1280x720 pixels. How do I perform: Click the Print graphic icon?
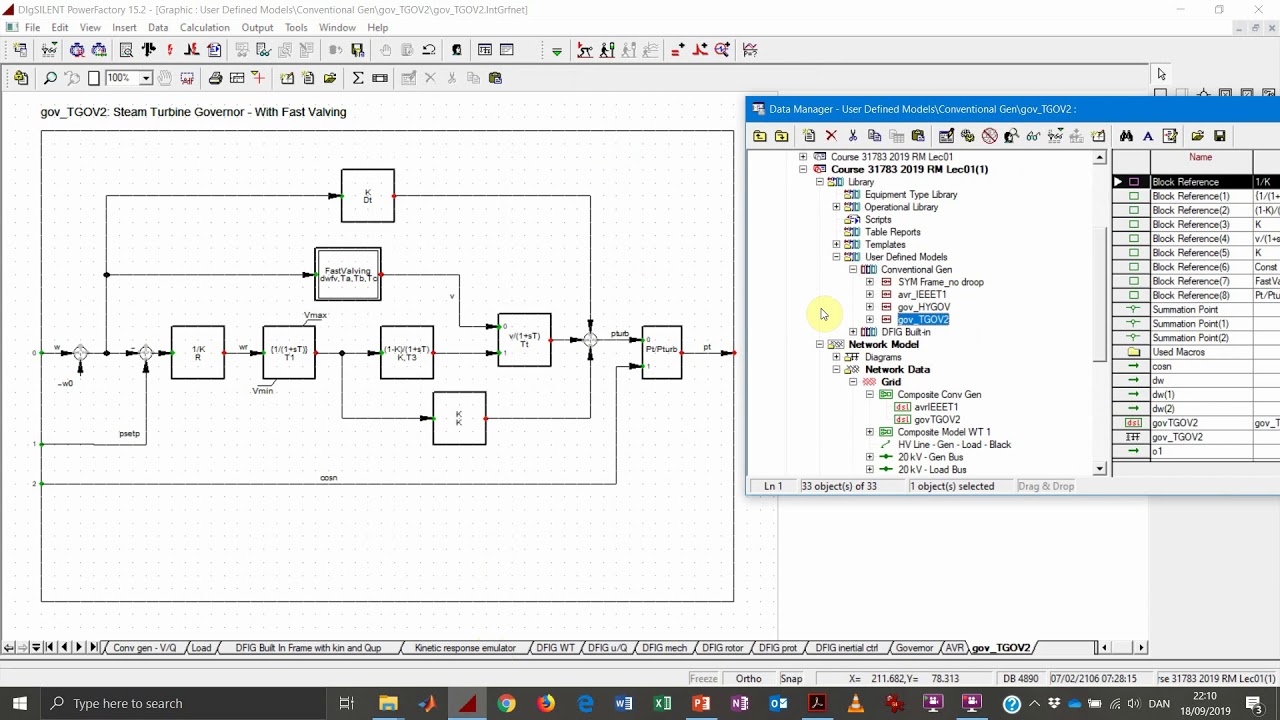215,78
